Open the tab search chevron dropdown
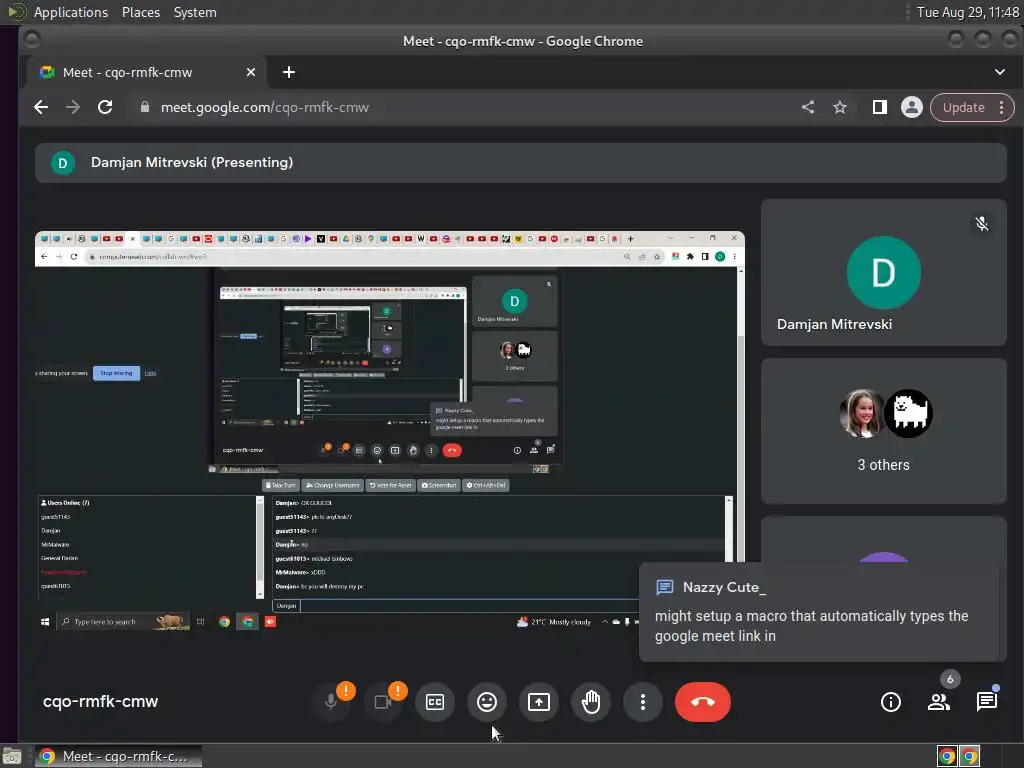This screenshot has width=1024, height=768. tap(1000, 72)
